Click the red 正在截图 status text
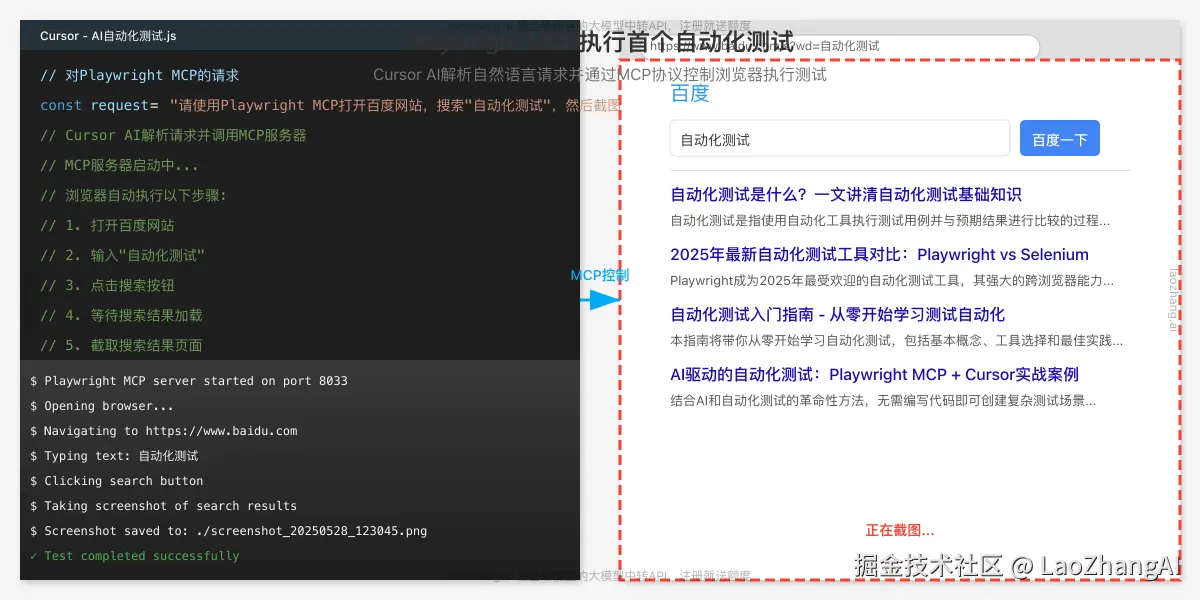Screen dimensions: 1200x600 pyautogui.click(x=900, y=530)
